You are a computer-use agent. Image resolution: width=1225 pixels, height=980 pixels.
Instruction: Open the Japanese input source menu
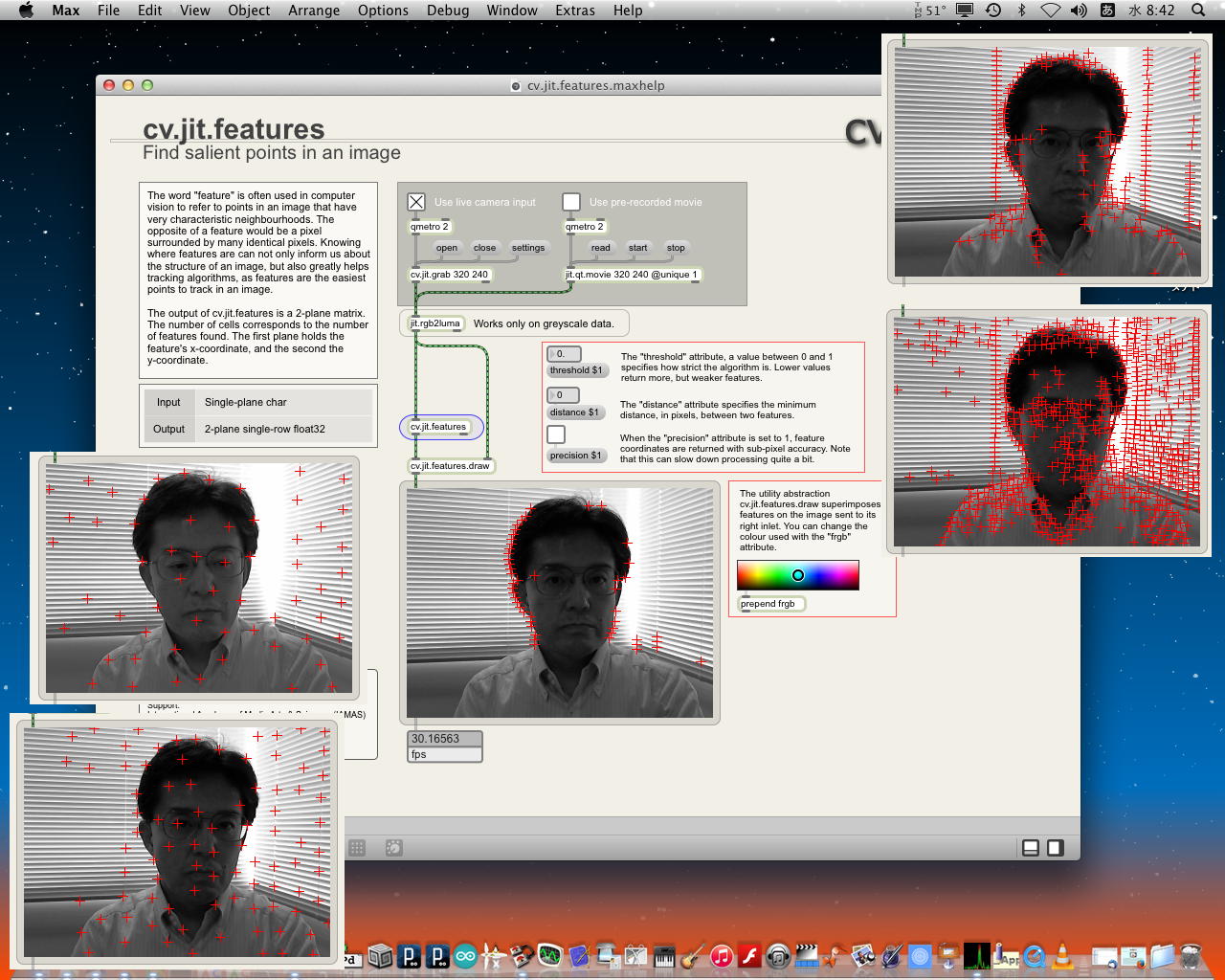[x=1107, y=11]
